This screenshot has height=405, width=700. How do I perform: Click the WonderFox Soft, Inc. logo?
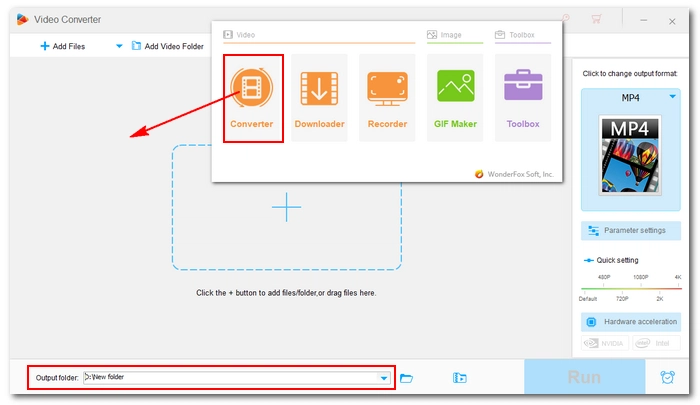pyautogui.click(x=479, y=174)
